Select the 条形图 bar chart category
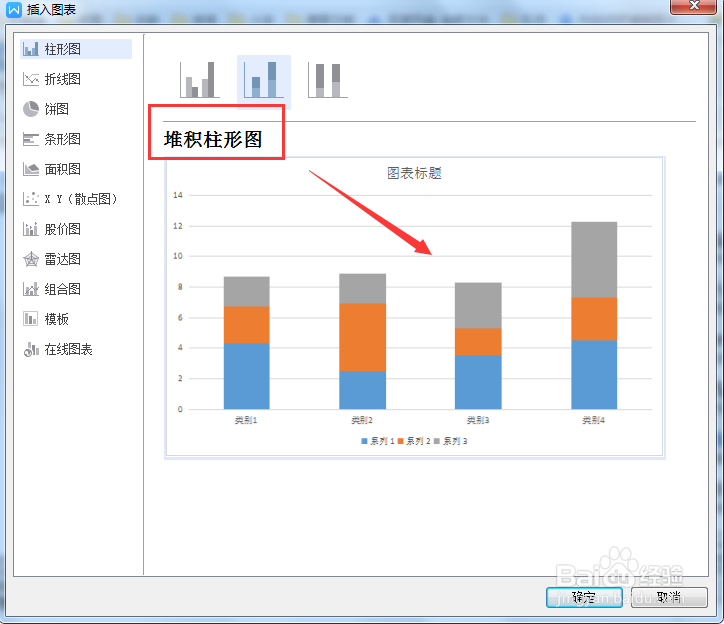 pos(52,139)
